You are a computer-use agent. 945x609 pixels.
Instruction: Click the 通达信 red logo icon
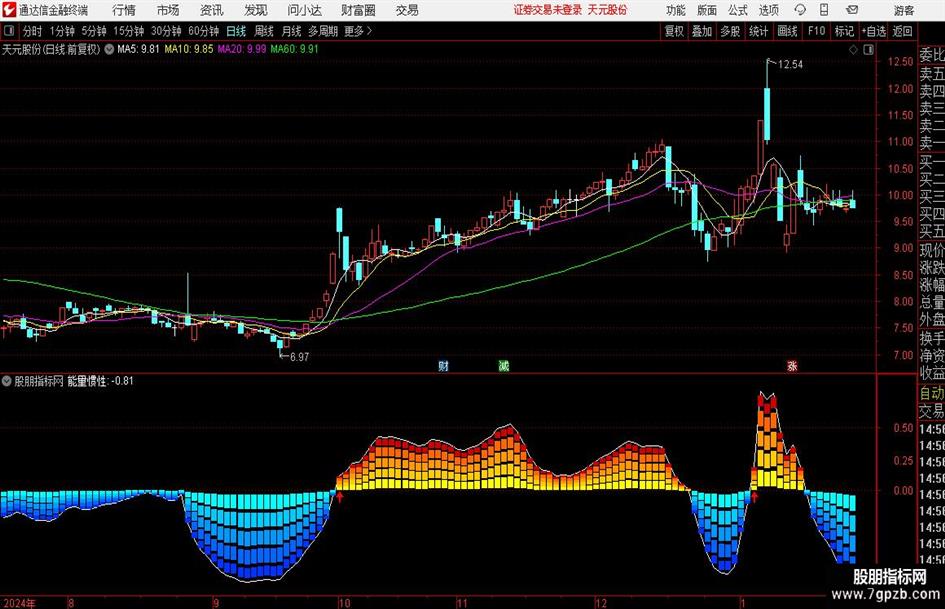[9, 10]
